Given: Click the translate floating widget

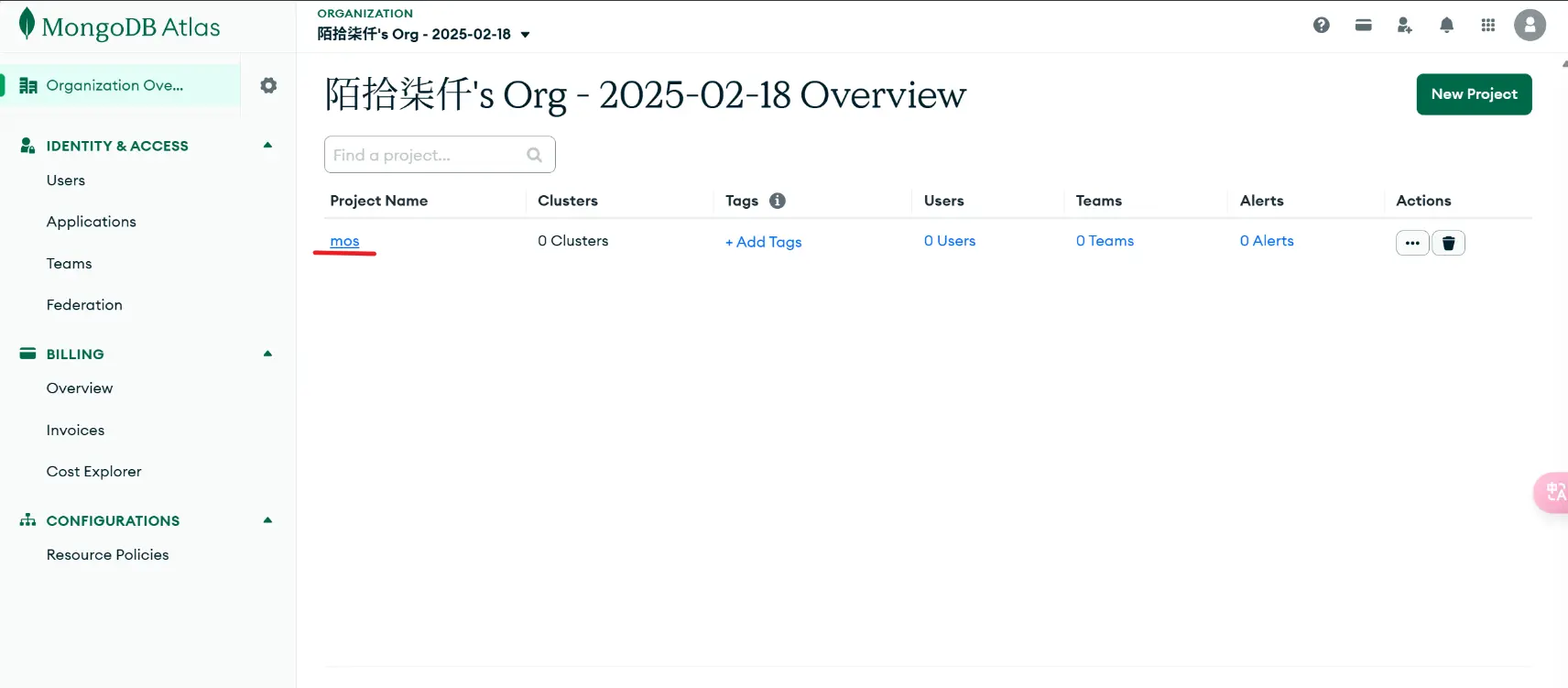Looking at the screenshot, I should pos(1553,493).
